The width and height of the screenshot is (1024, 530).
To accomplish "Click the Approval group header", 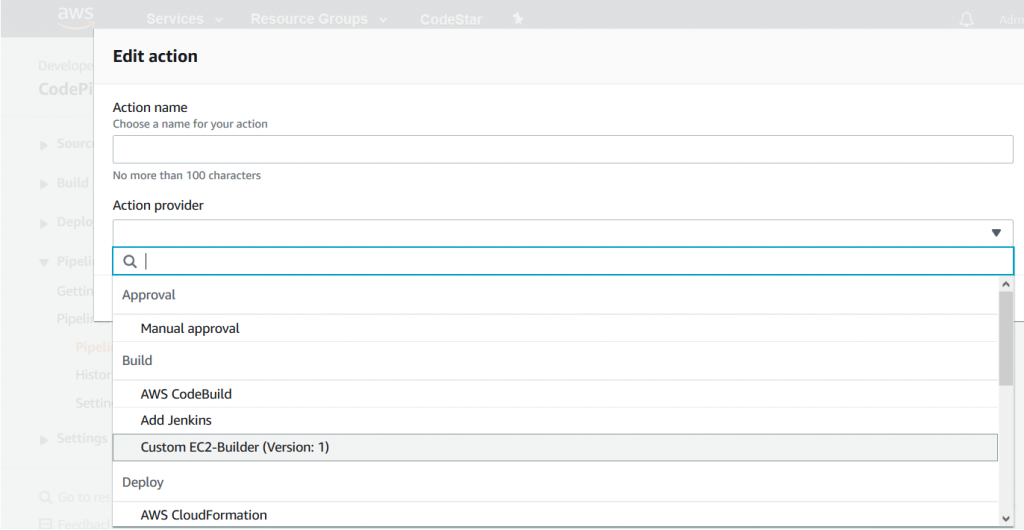I will pyautogui.click(x=149, y=295).
